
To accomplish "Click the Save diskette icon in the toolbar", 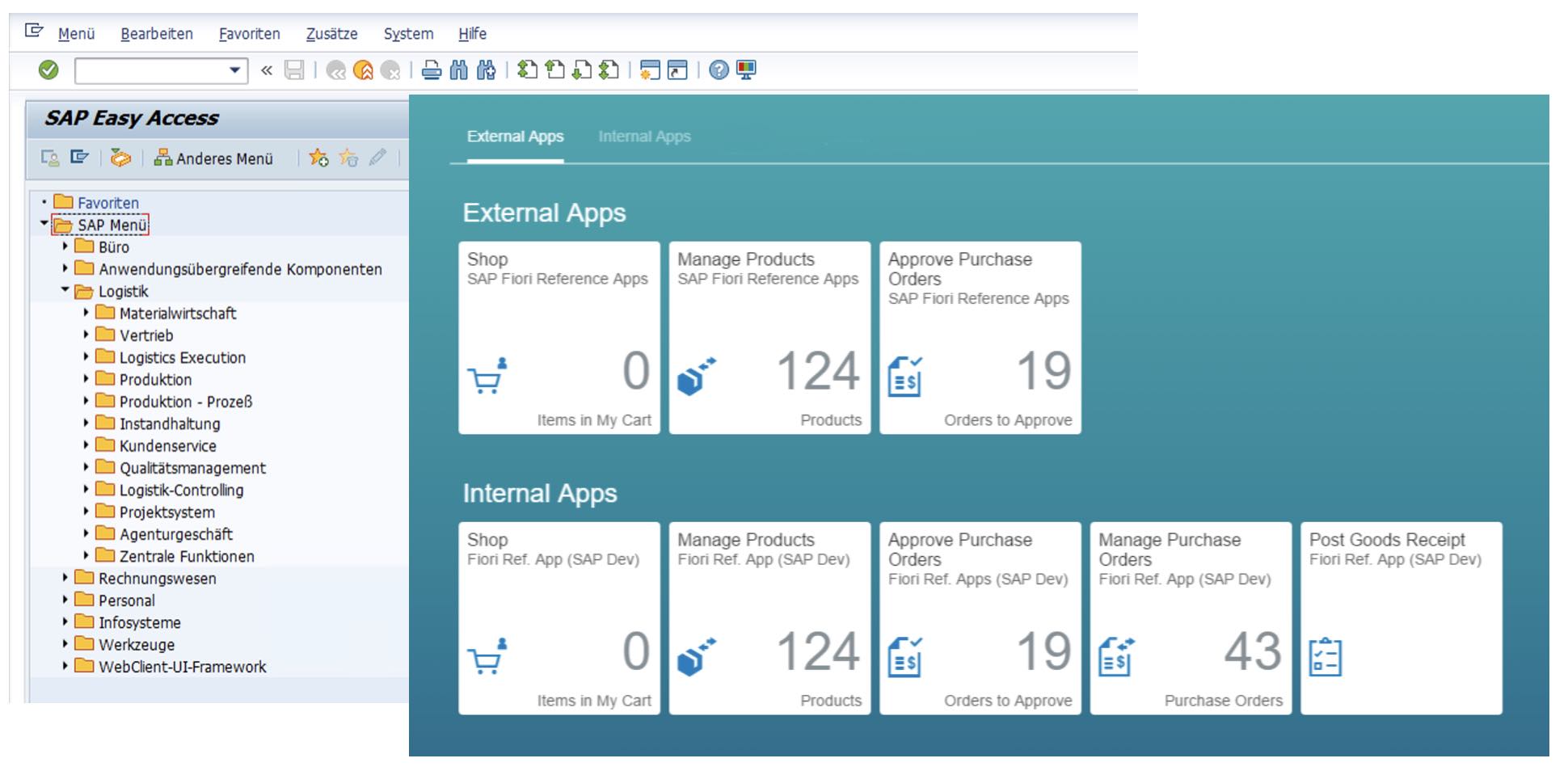I will click(x=294, y=70).
